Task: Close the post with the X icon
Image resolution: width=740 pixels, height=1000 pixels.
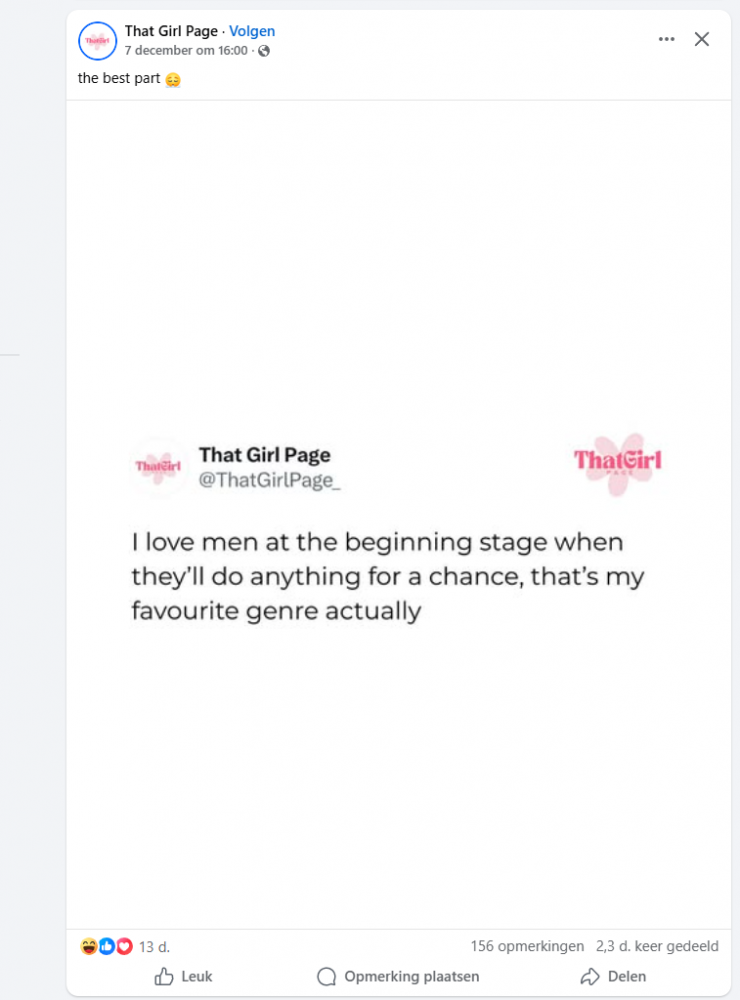Action: click(702, 39)
